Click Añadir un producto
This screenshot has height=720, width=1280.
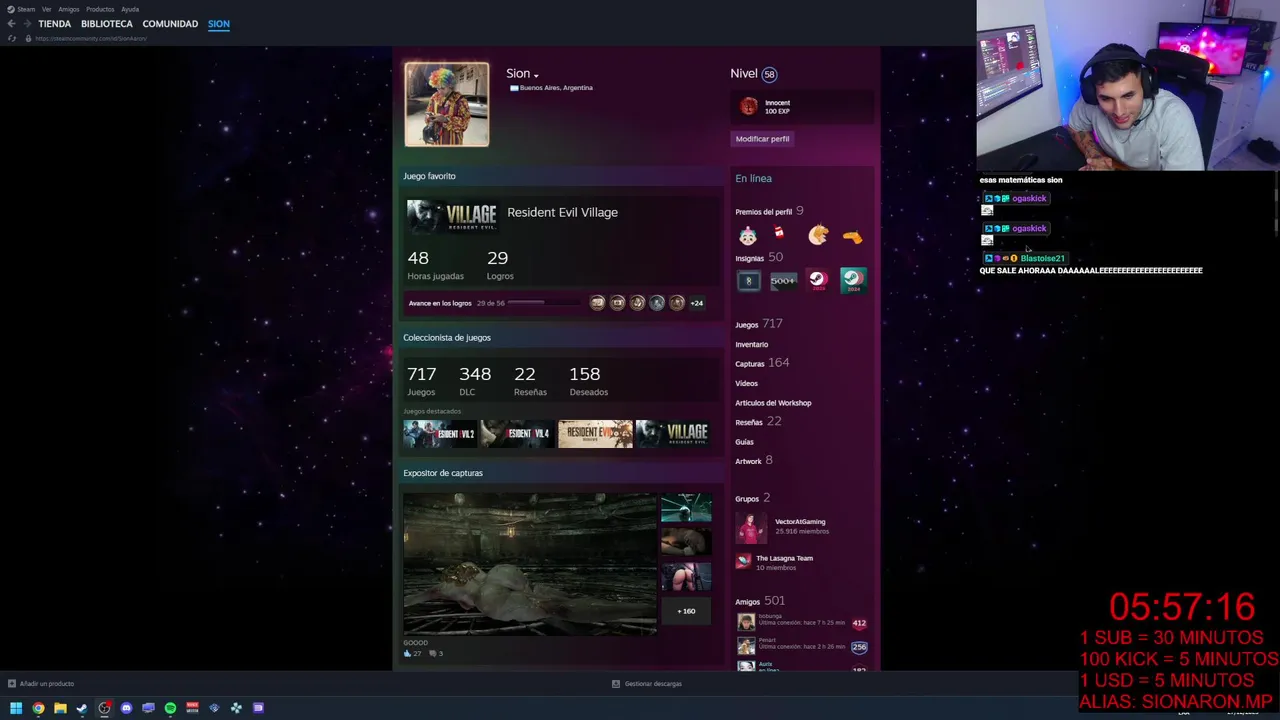[x=41, y=684]
